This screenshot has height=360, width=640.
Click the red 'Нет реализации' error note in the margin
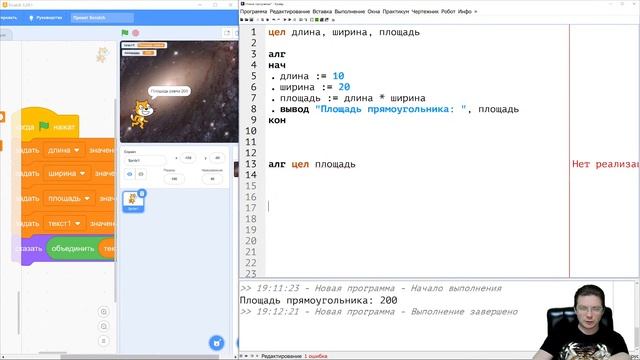pyautogui.click(x=605, y=164)
